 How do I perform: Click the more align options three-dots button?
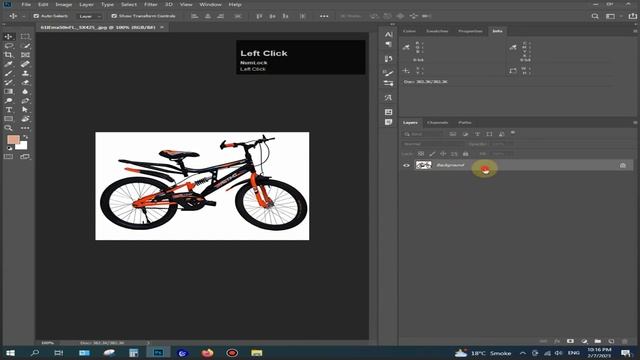324,16
